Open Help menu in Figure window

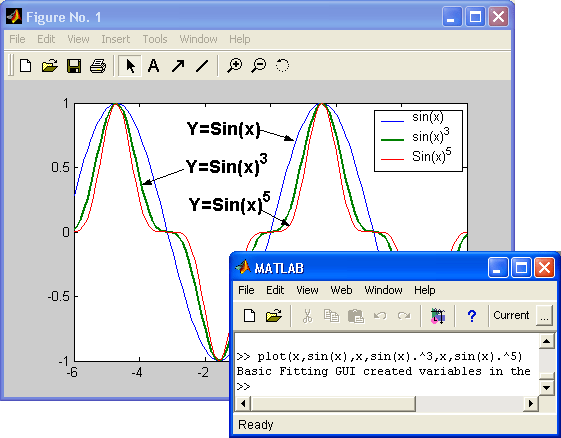(240, 39)
